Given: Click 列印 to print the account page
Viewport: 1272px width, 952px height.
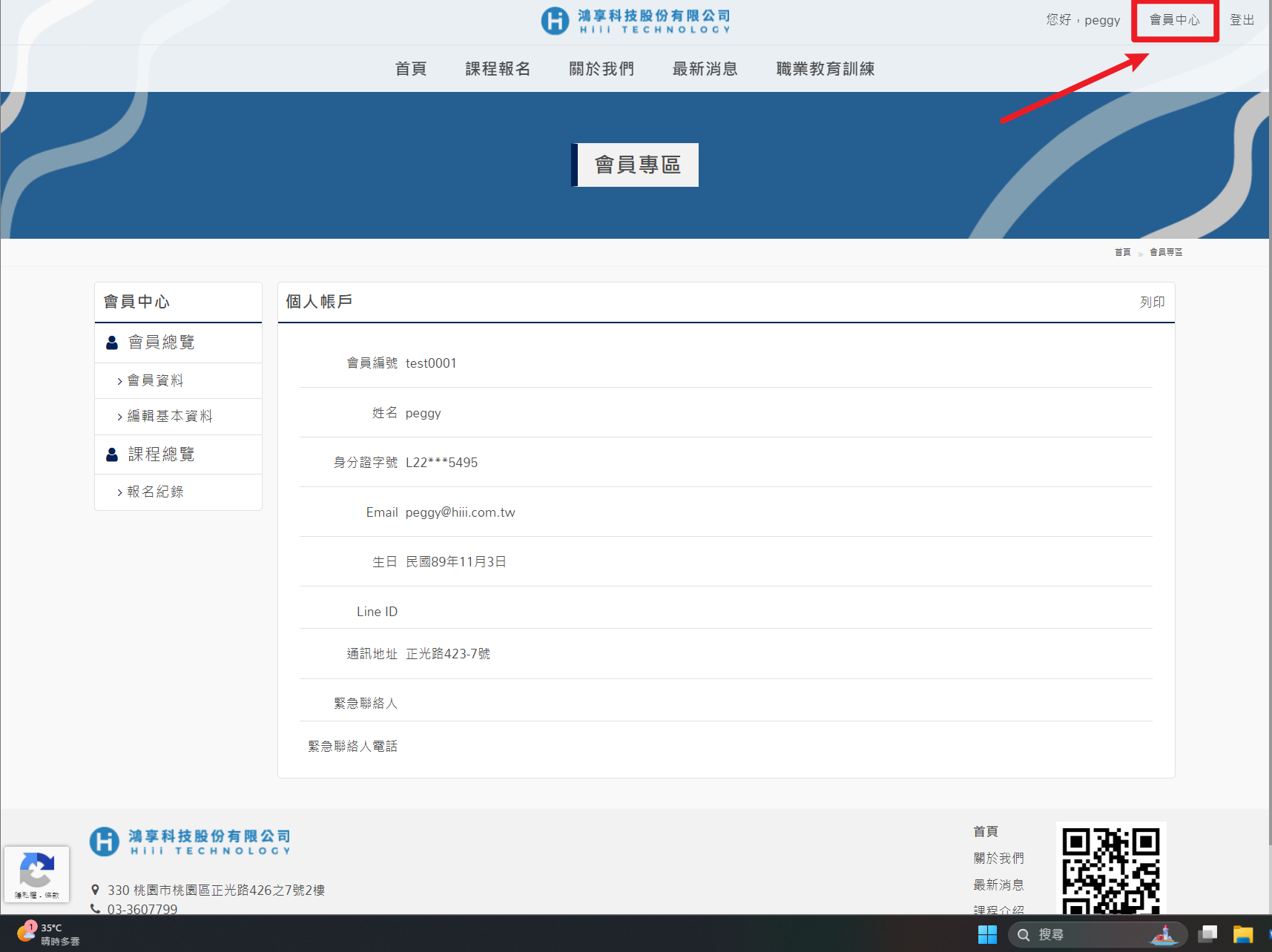Looking at the screenshot, I should [x=1152, y=302].
